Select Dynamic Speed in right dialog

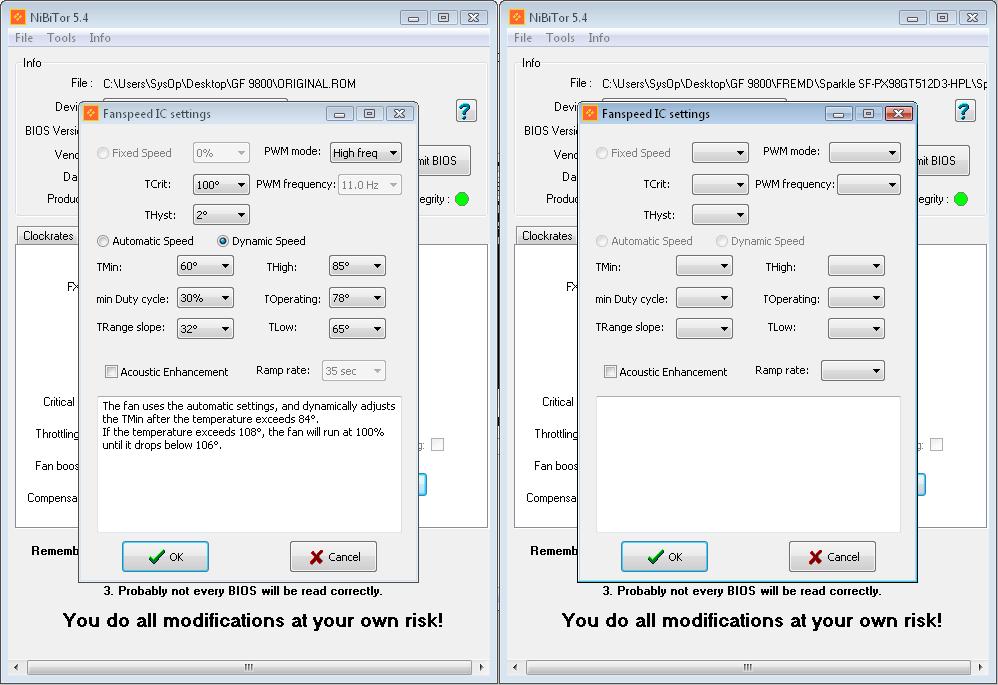tap(761, 241)
